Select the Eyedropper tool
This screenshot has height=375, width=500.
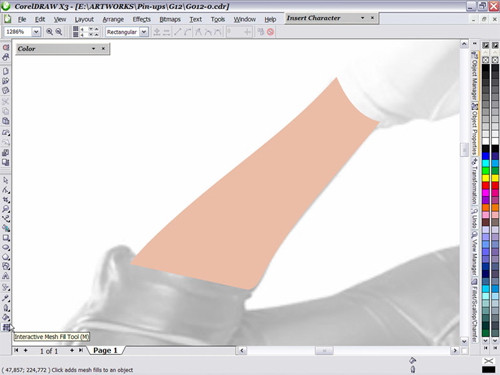click(x=5, y=298)
